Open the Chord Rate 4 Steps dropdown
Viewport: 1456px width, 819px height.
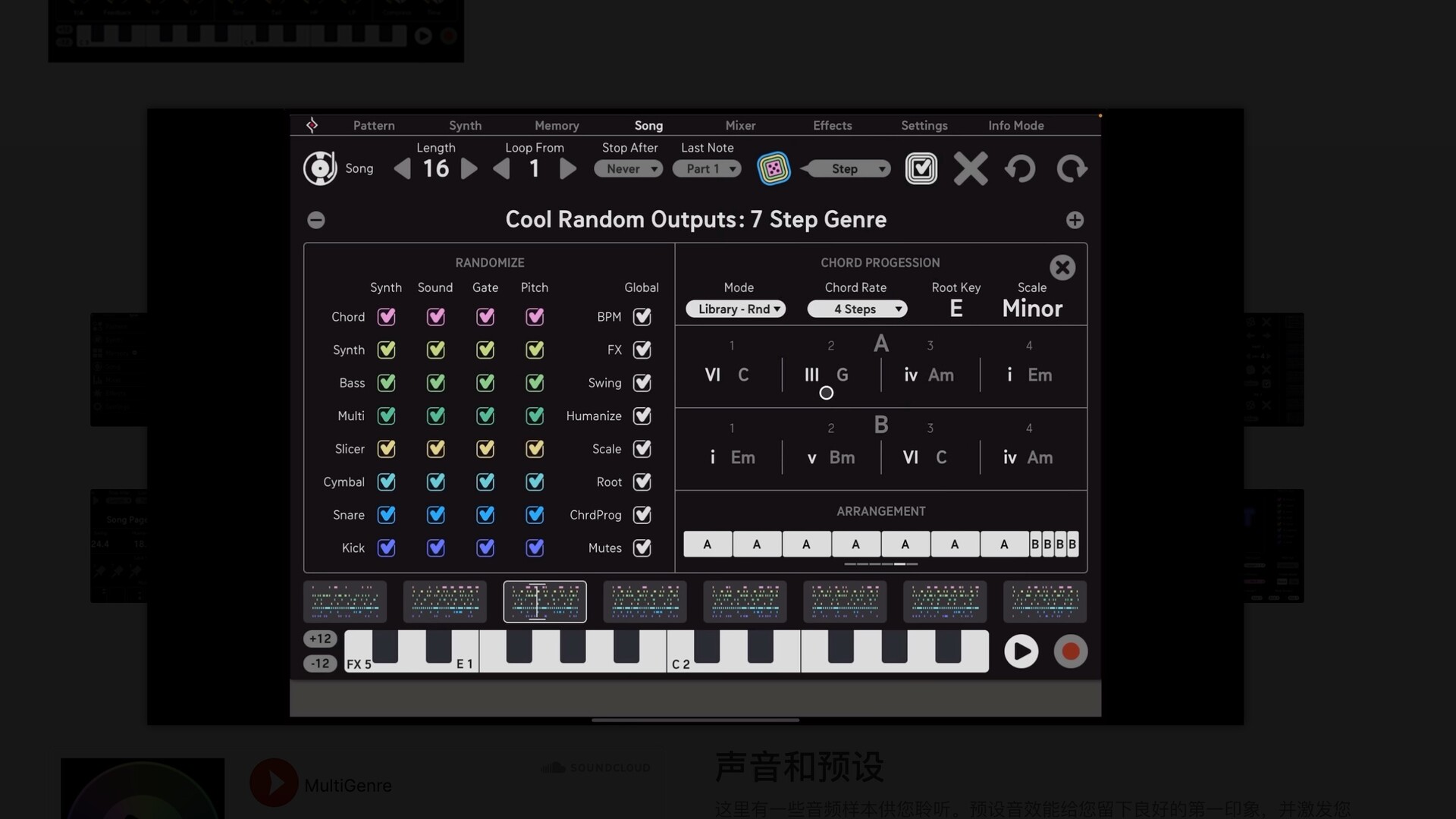[857, 309]
